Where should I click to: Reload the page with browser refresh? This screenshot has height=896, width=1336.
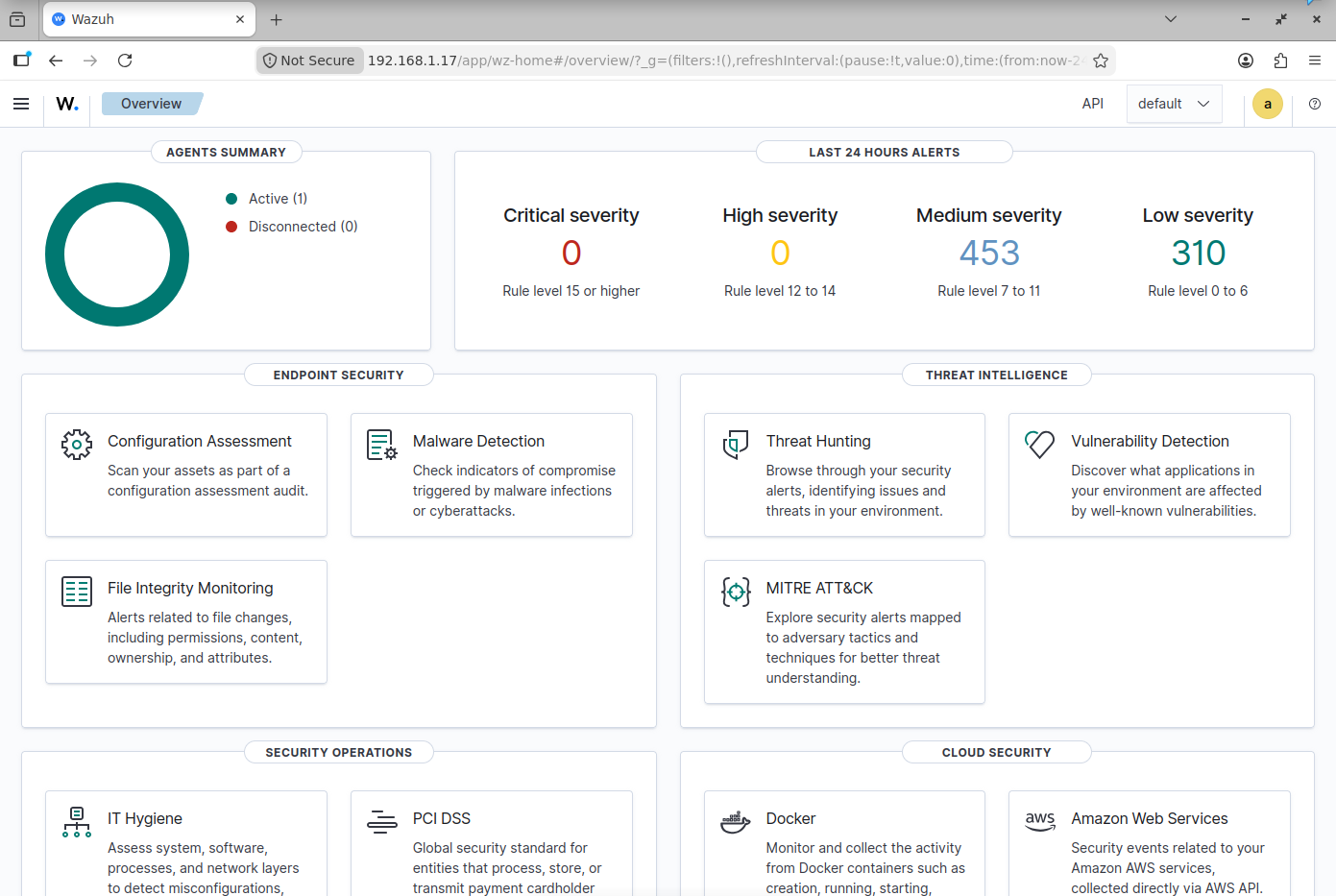click(x=125, y=61)
